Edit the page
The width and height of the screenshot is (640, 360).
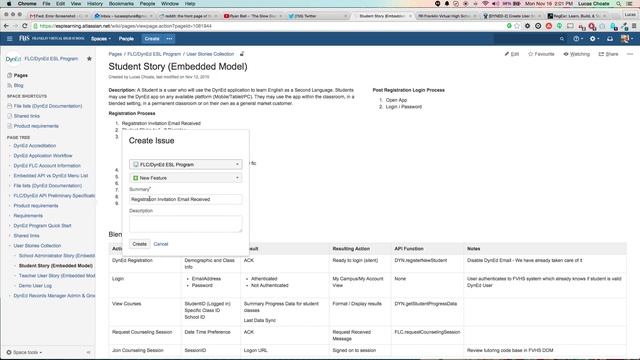coord(512,54)
